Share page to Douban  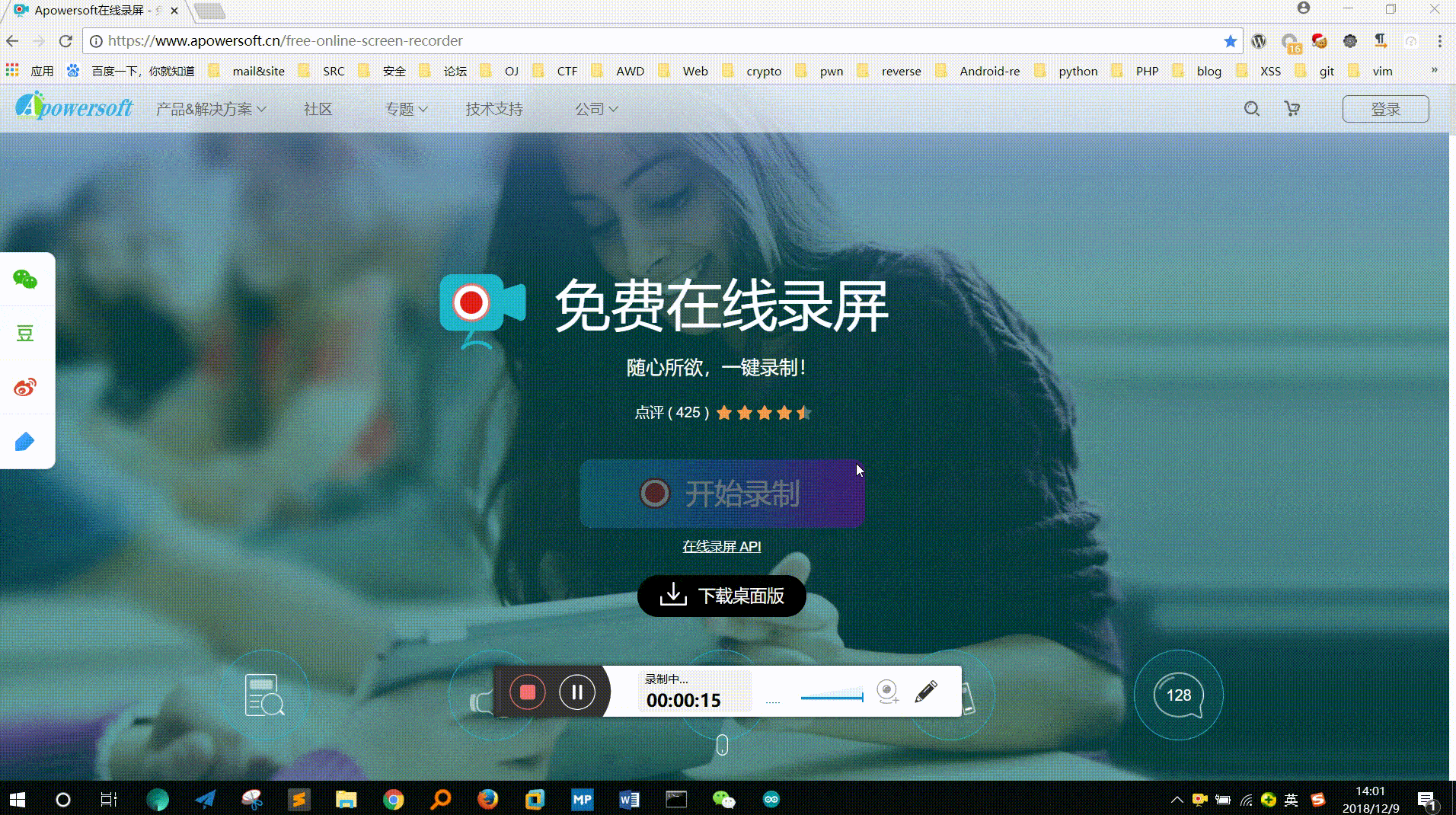(25, 334)
